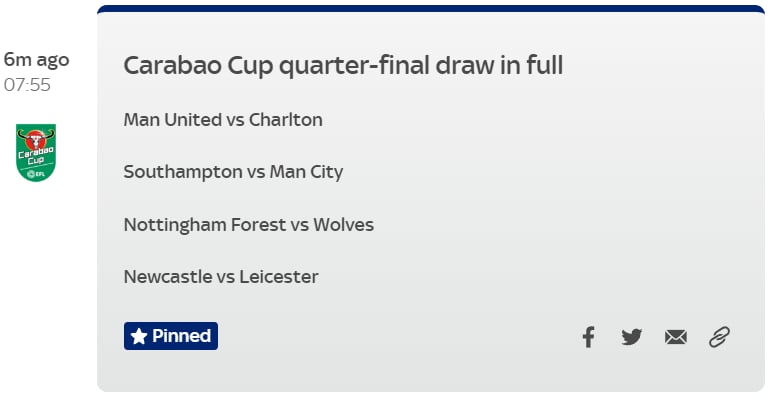The image size is (772, 399).
Task: Open the Carabao Cup EFL logo
Action: coord(36,153)
